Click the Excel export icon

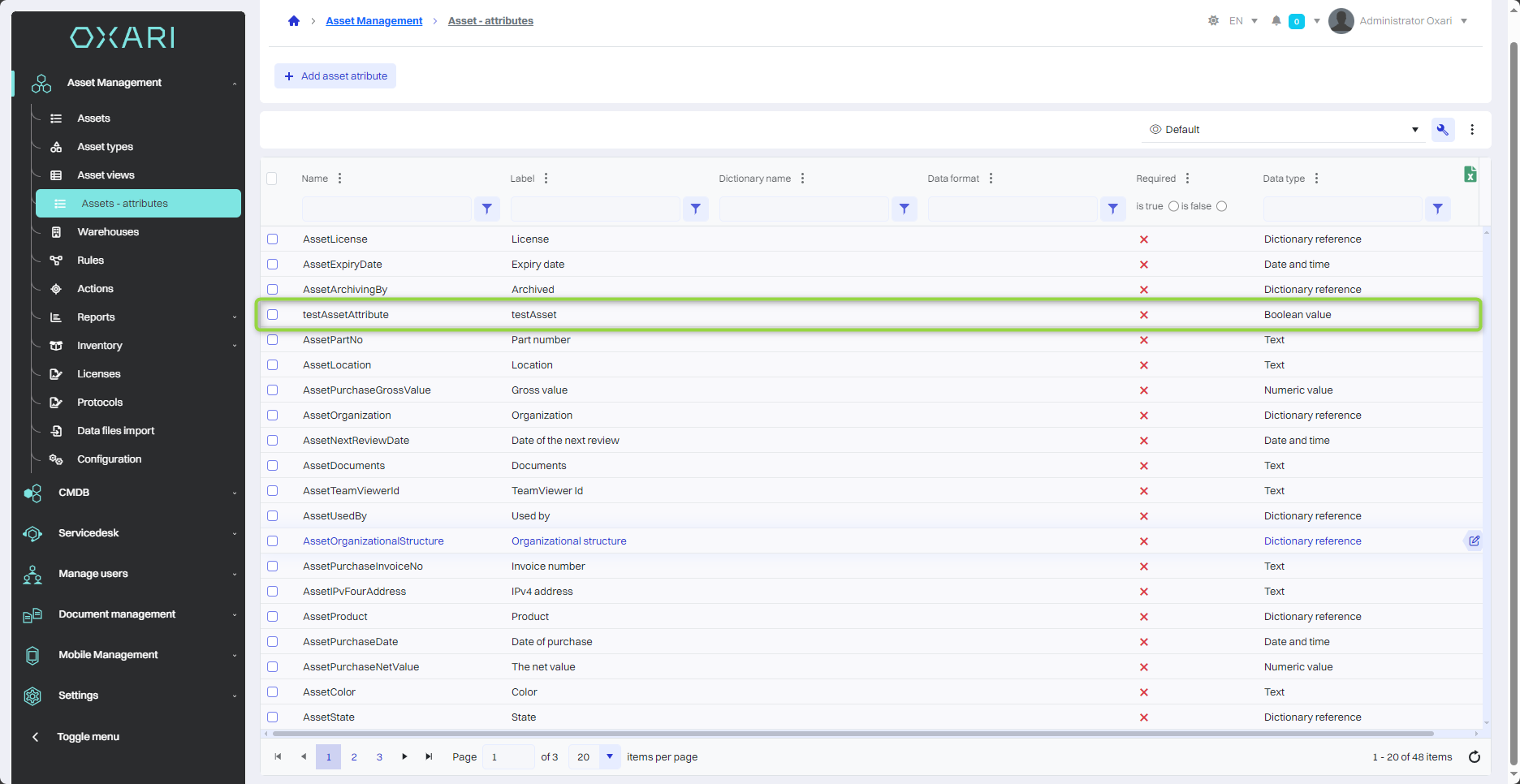pyautogui.click(x=1470, y=174)
